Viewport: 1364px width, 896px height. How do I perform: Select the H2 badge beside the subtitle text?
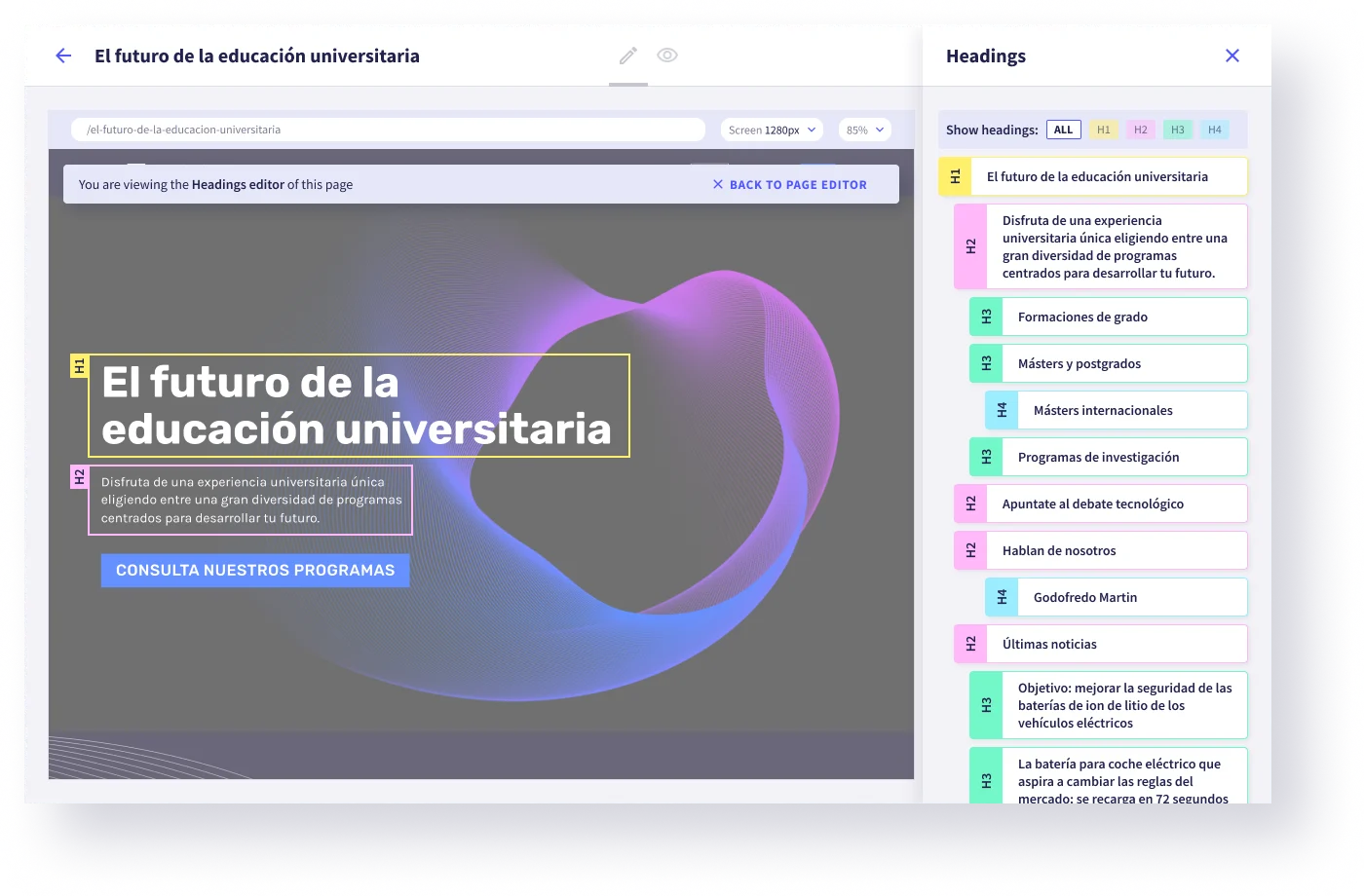80,477
